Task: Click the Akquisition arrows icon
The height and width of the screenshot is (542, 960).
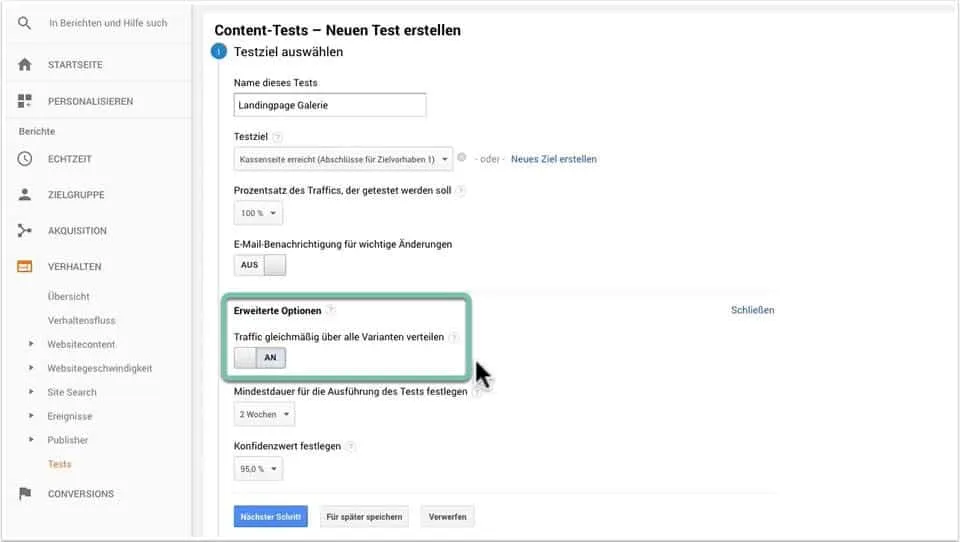Action: [x=25, y=231]
